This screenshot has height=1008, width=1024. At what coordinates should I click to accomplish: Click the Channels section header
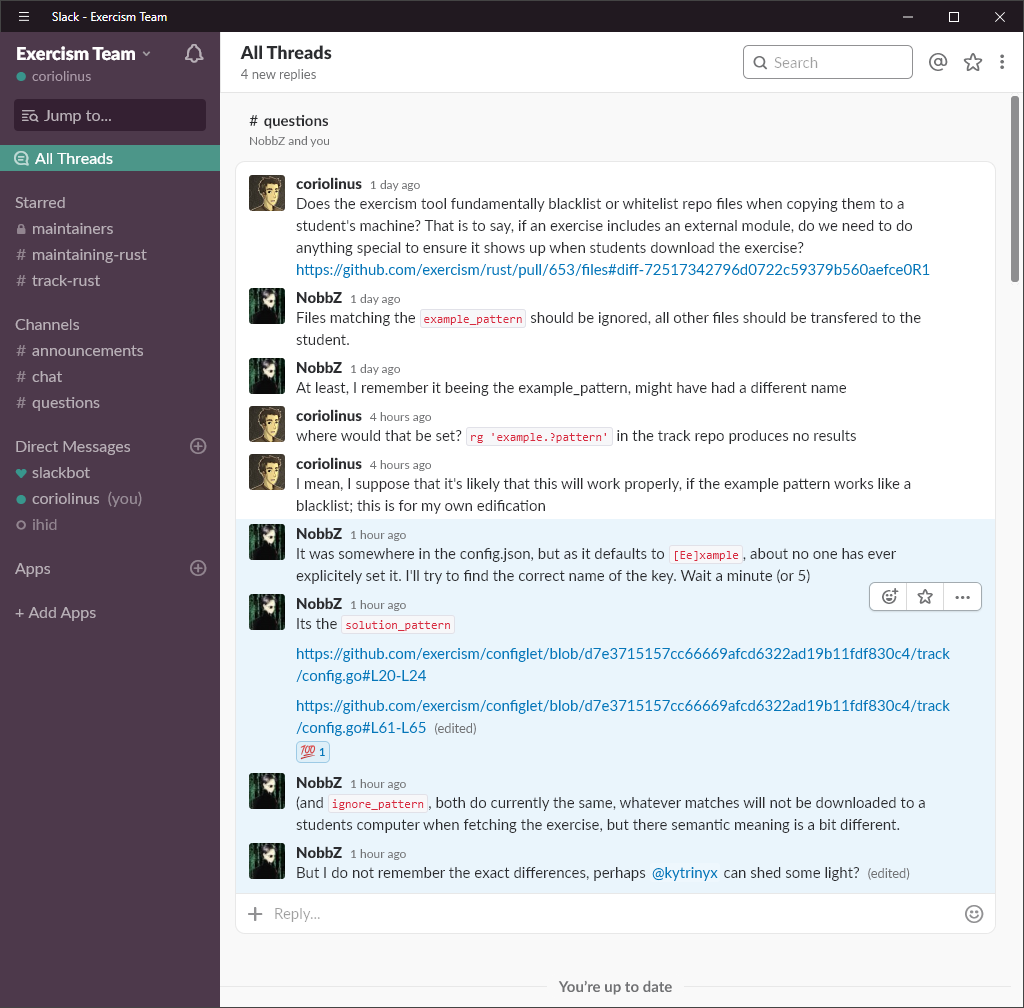tap(47, 324)
